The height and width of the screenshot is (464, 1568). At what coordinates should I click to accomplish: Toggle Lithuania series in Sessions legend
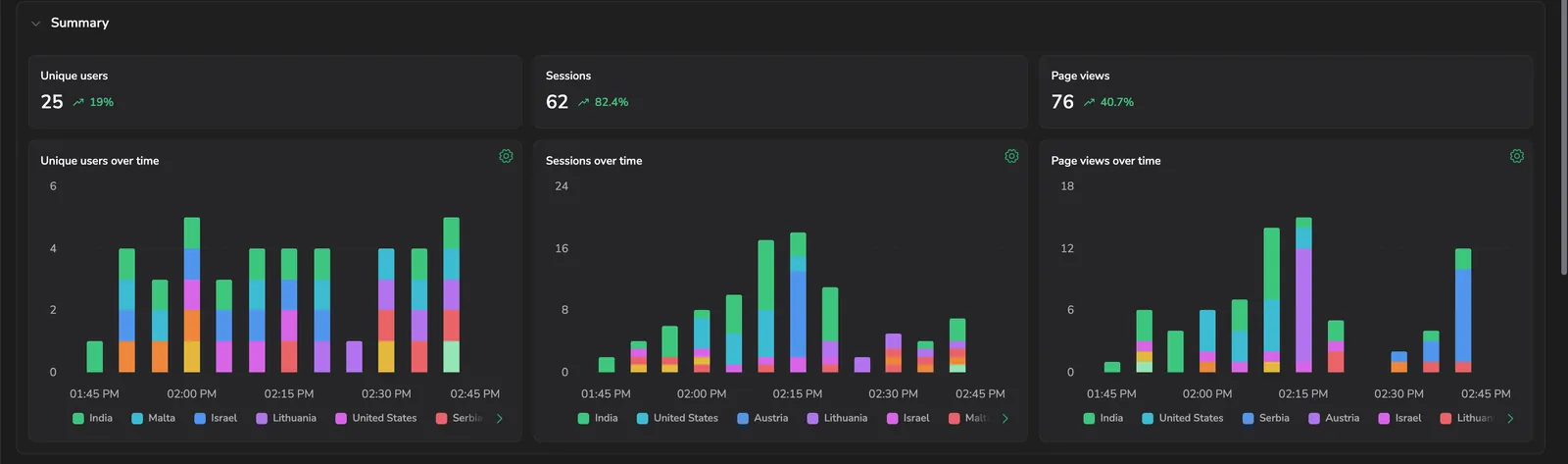tap(837, 418)
